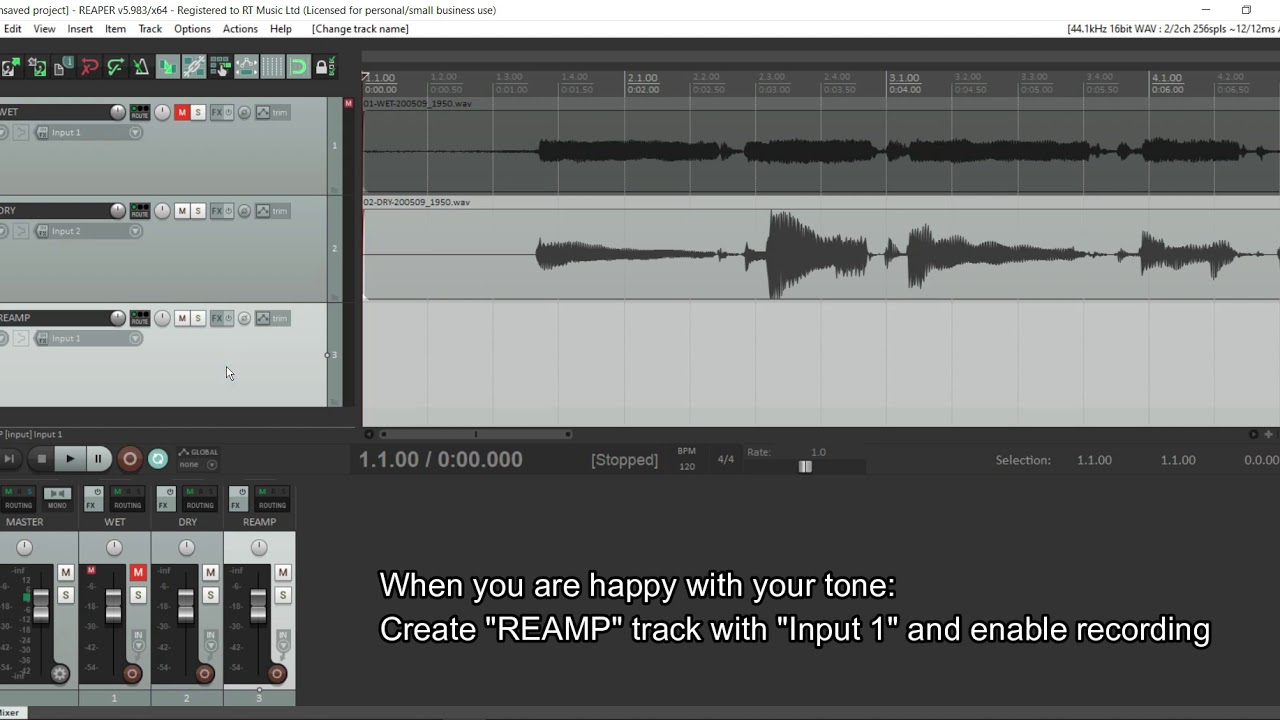The height and width of the screenshot is (720, 1280).
Task: Open FX chain for REAMP track panel
Action: coord(217,318)
